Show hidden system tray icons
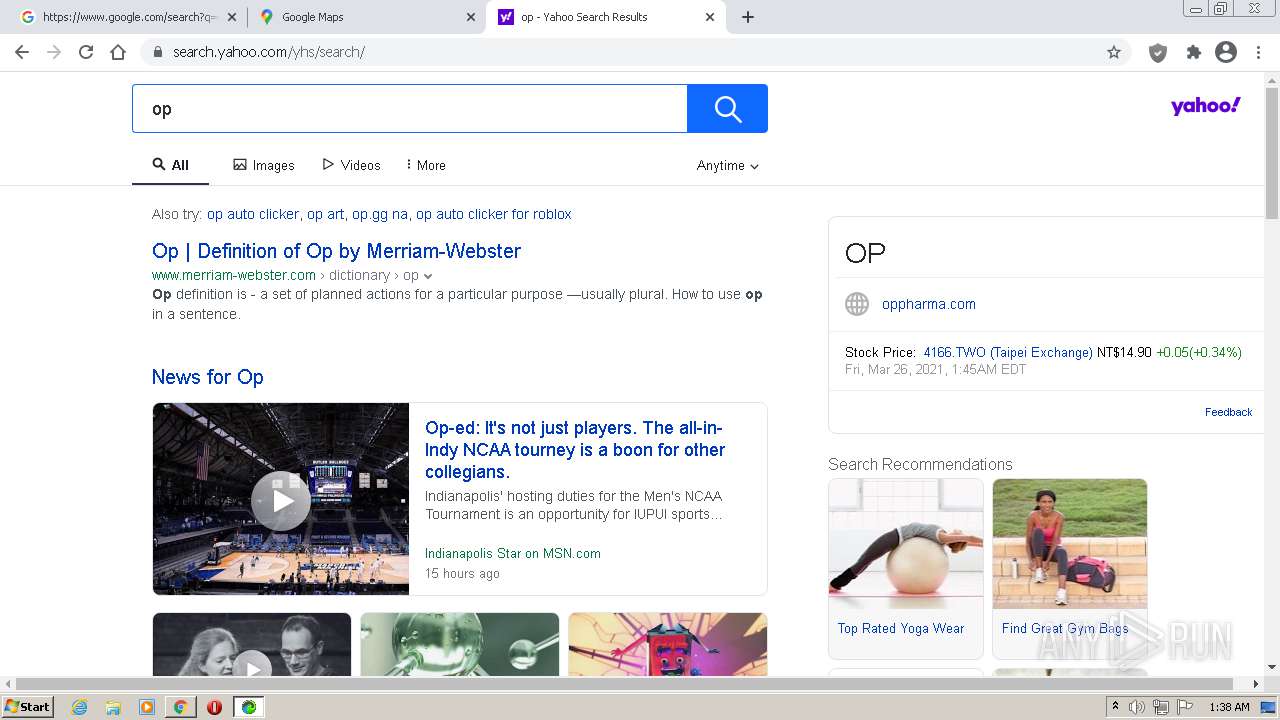The image size is (1280, 720). 1115,707
